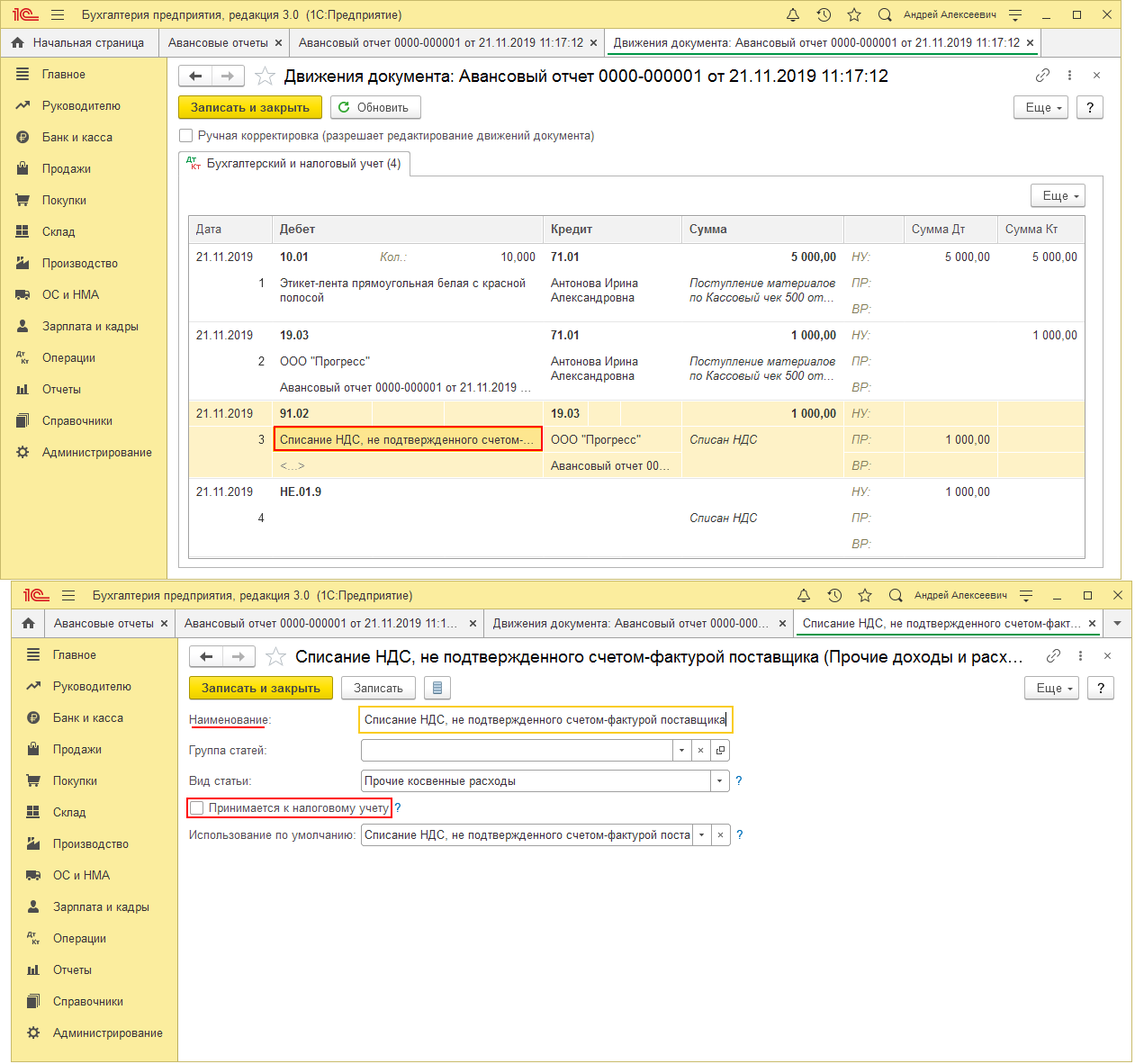
Task: Open Отчеты section in bottom window sidebar
Action: 72,969
